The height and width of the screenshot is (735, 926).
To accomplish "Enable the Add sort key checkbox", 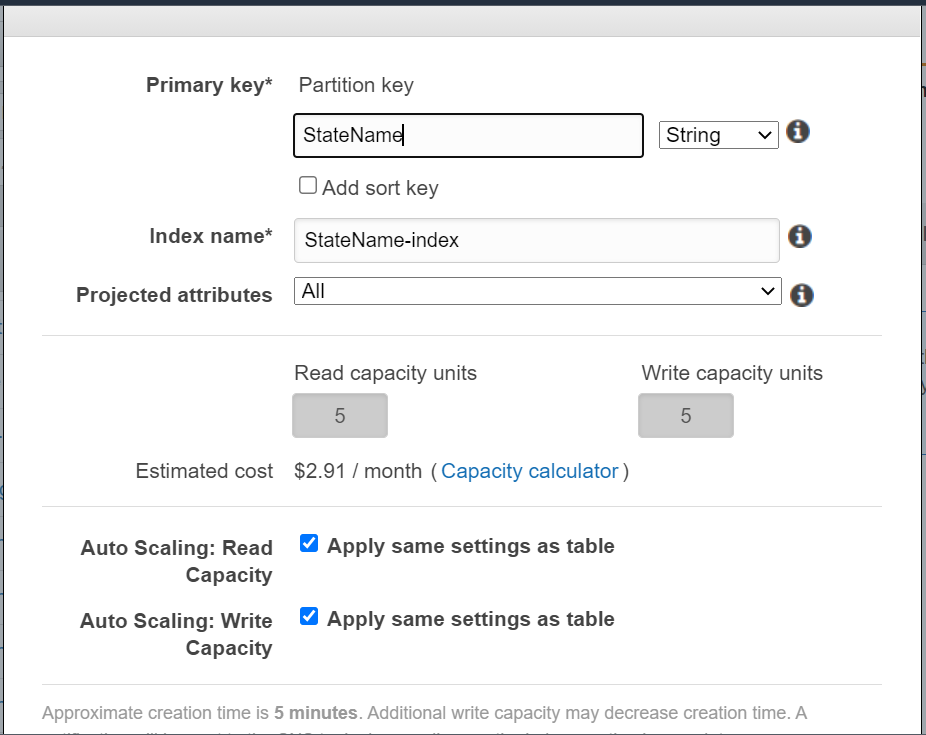I will (x=308, y=186).
